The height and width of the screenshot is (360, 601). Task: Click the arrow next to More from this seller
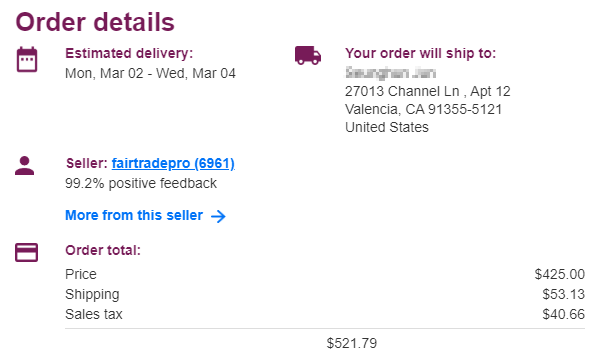pyautogui.click(x=218, y=216)
